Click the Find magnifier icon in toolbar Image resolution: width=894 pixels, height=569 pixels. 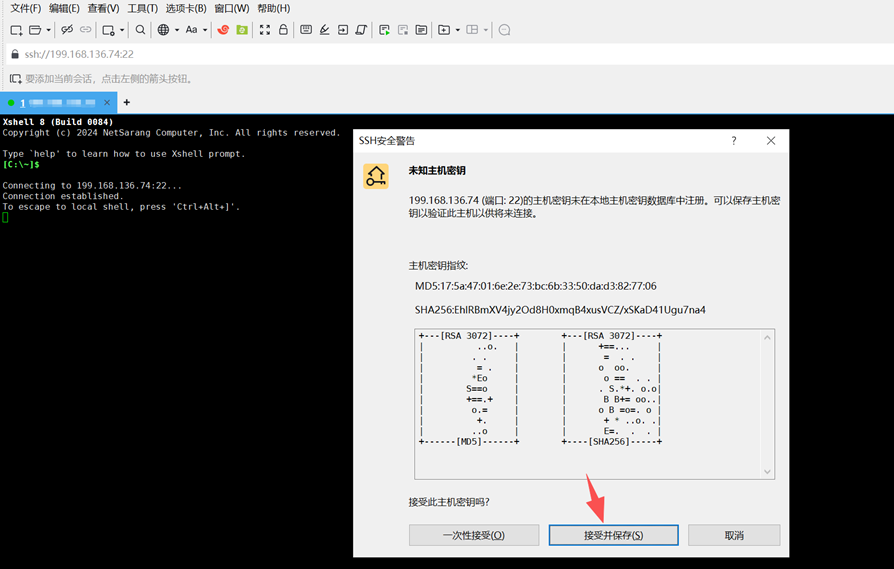pyautogui.click(x=140, y=30)
